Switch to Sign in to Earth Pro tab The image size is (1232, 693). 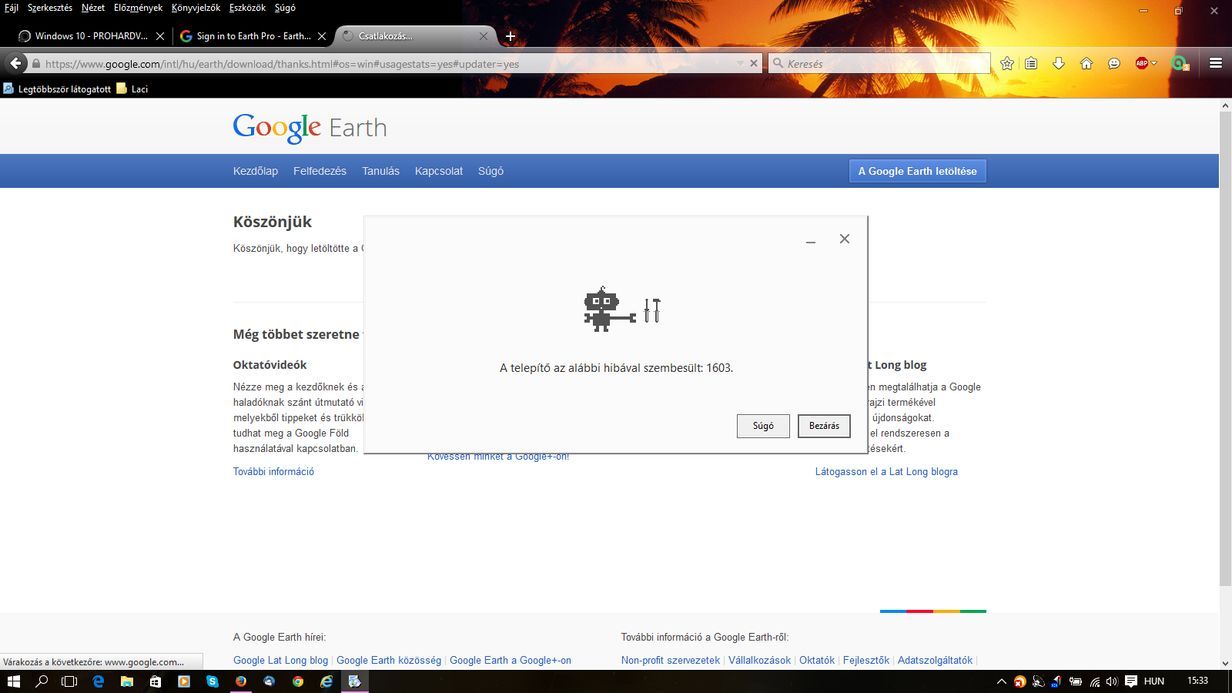point(253,36)
